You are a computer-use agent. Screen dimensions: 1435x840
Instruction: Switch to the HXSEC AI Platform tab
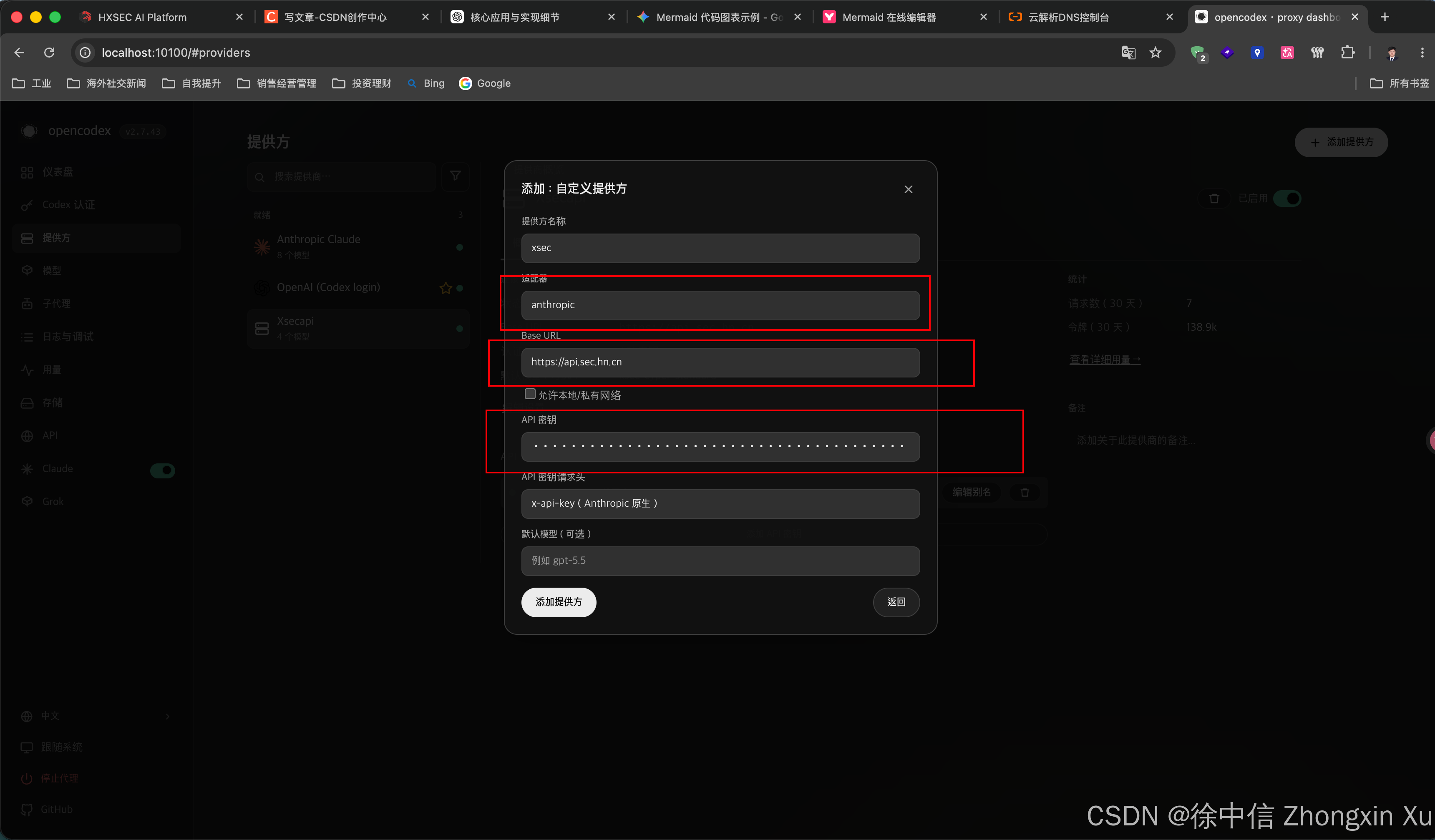[161, 17]
